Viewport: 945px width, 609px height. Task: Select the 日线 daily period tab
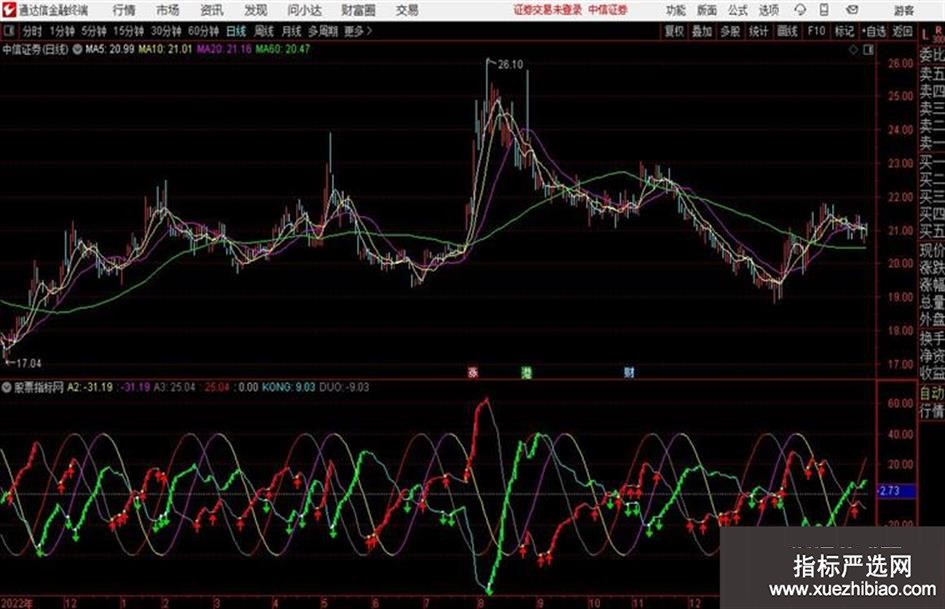[x=236, y=31]
